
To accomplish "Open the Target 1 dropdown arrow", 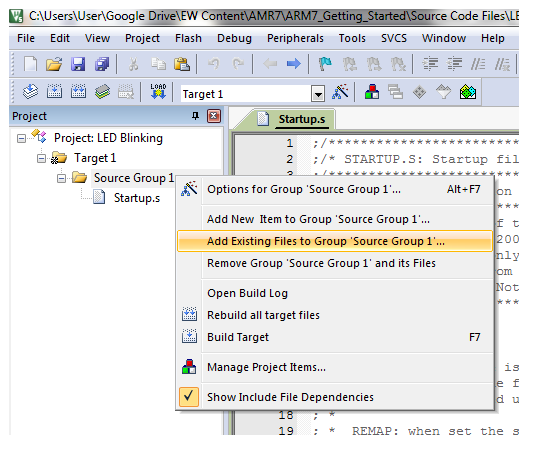I will (318, 94).
